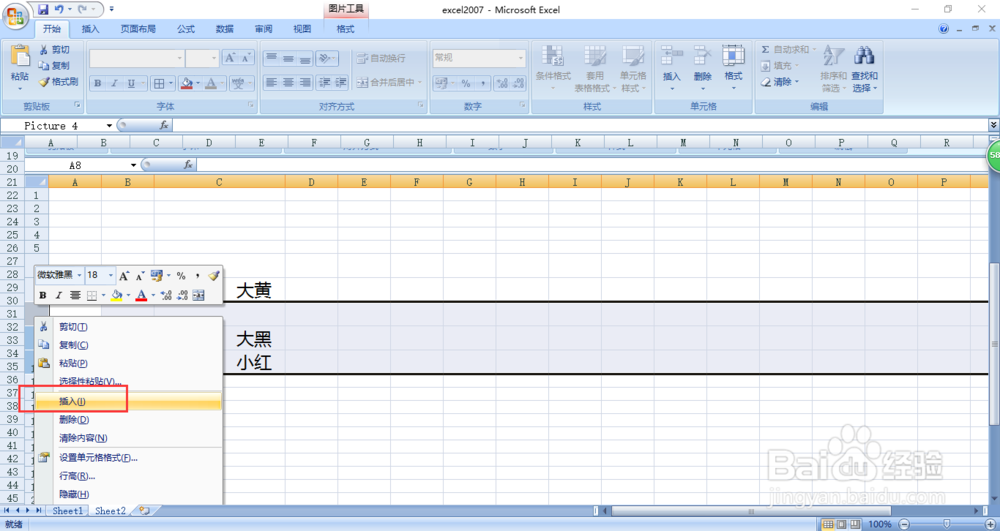Switch to the 公式 ribbon tab
Viewport: 1000px width, 531px height.
[x=186, y=29]
